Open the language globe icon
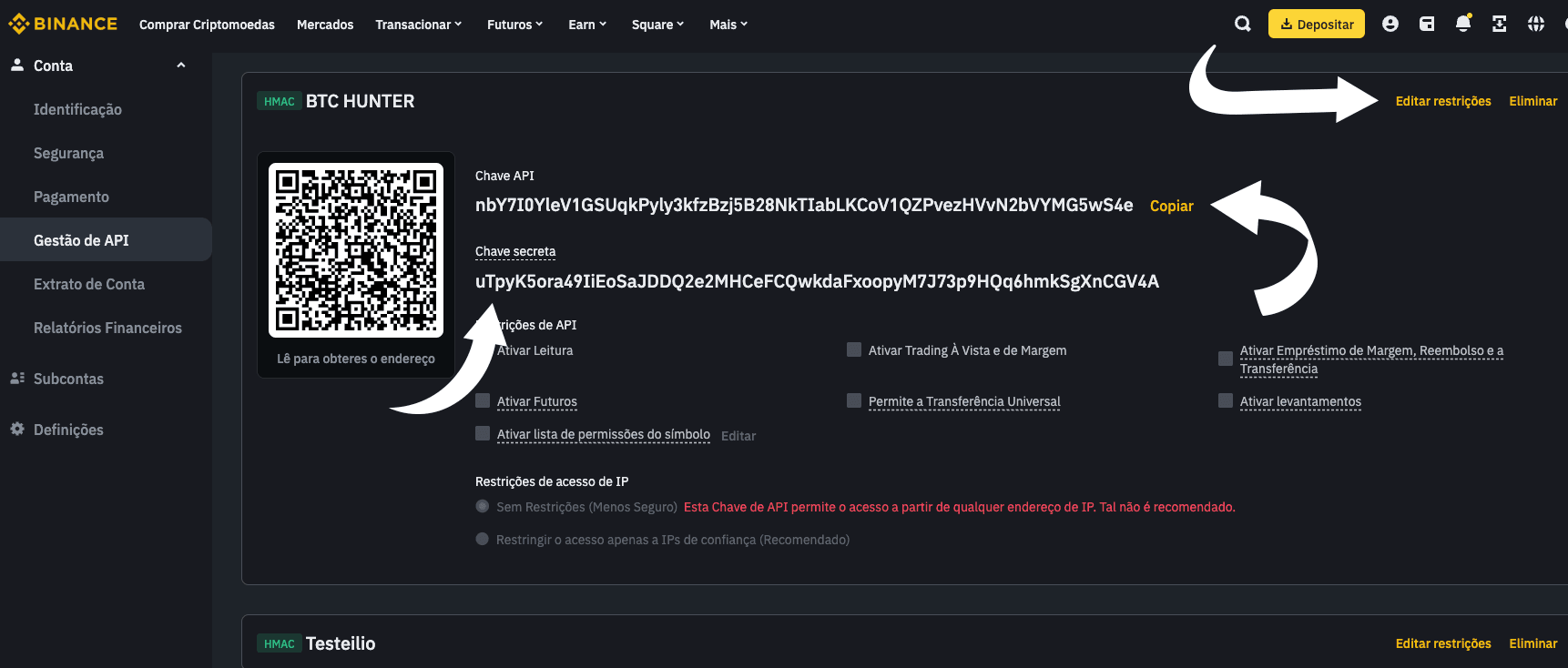 pos(1536,25)
